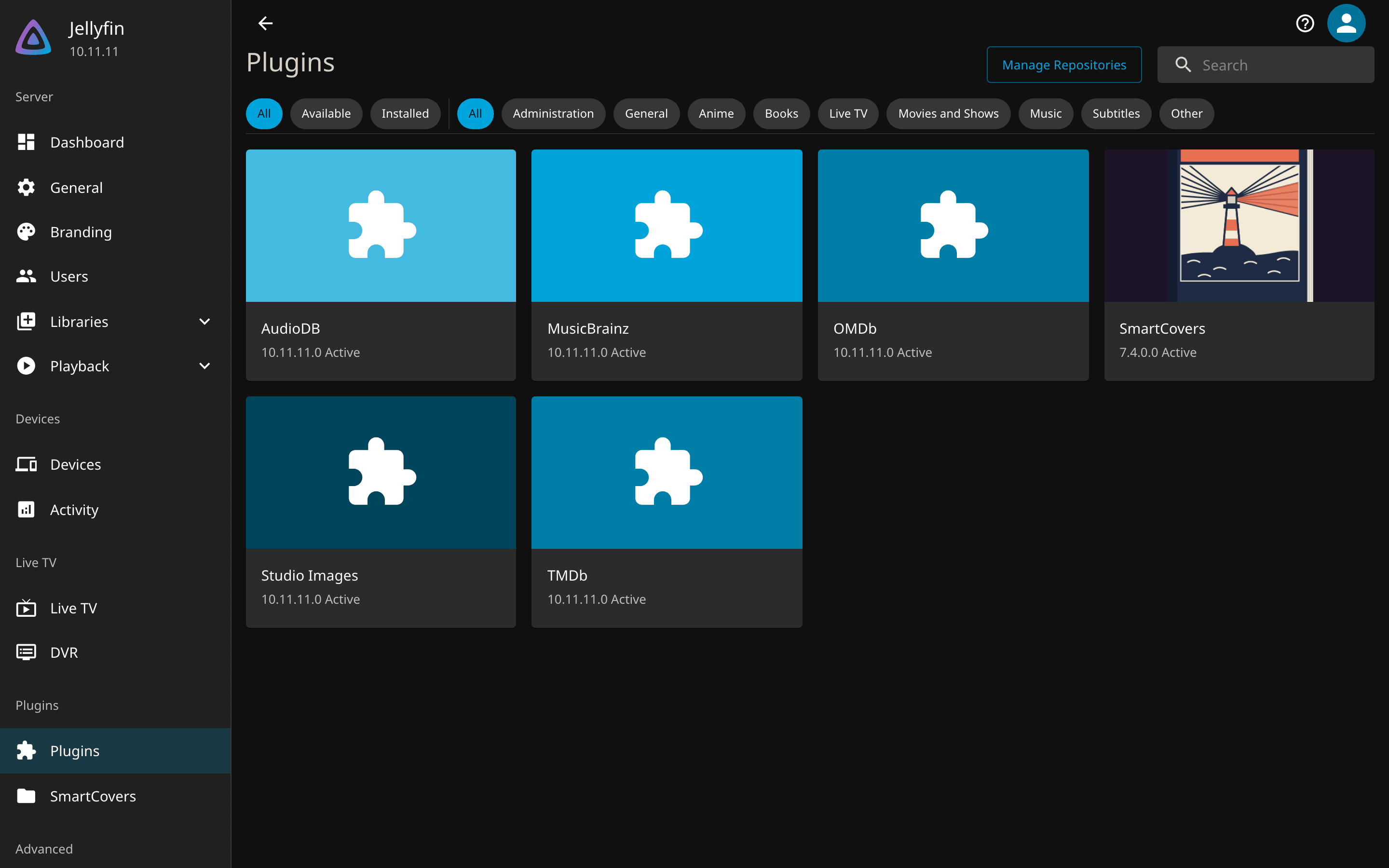Viewport: 1389px width, 868px height.
Task: Open the user profile avatar
Action: coord(1346,24)
